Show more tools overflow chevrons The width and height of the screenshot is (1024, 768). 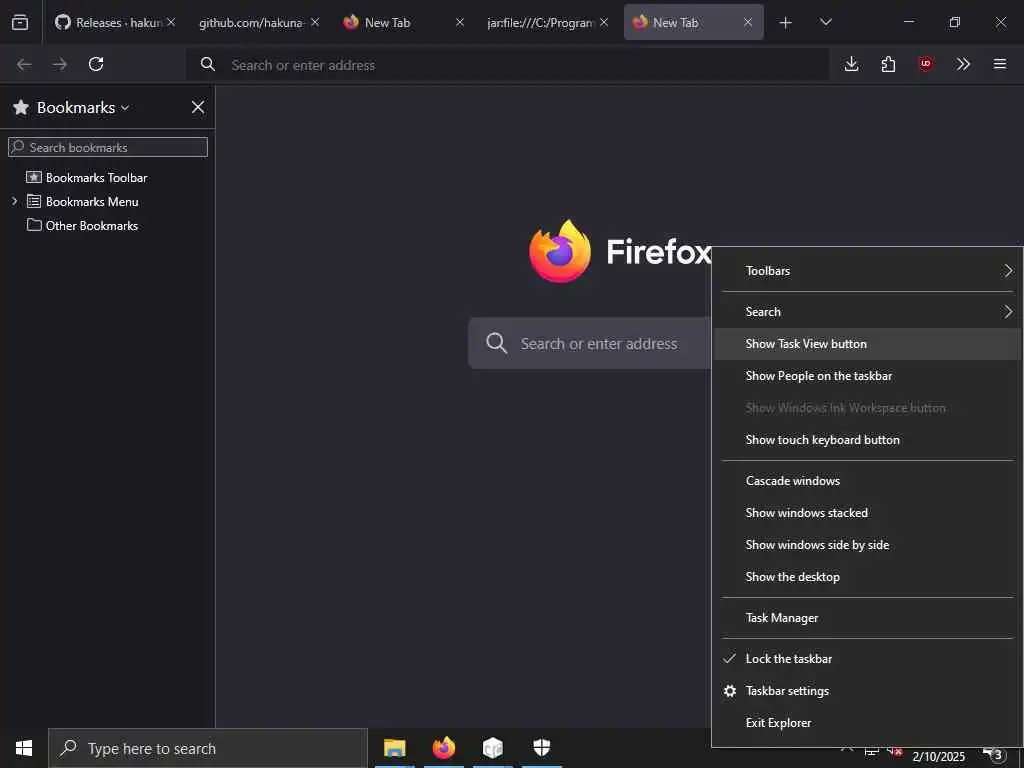[x=963, y=64]
